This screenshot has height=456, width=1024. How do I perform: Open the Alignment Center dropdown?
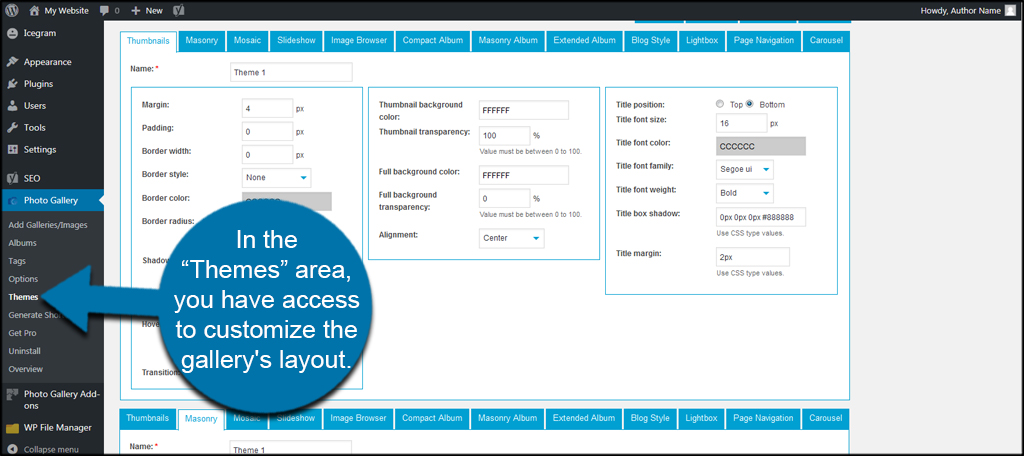pos(511,238)
